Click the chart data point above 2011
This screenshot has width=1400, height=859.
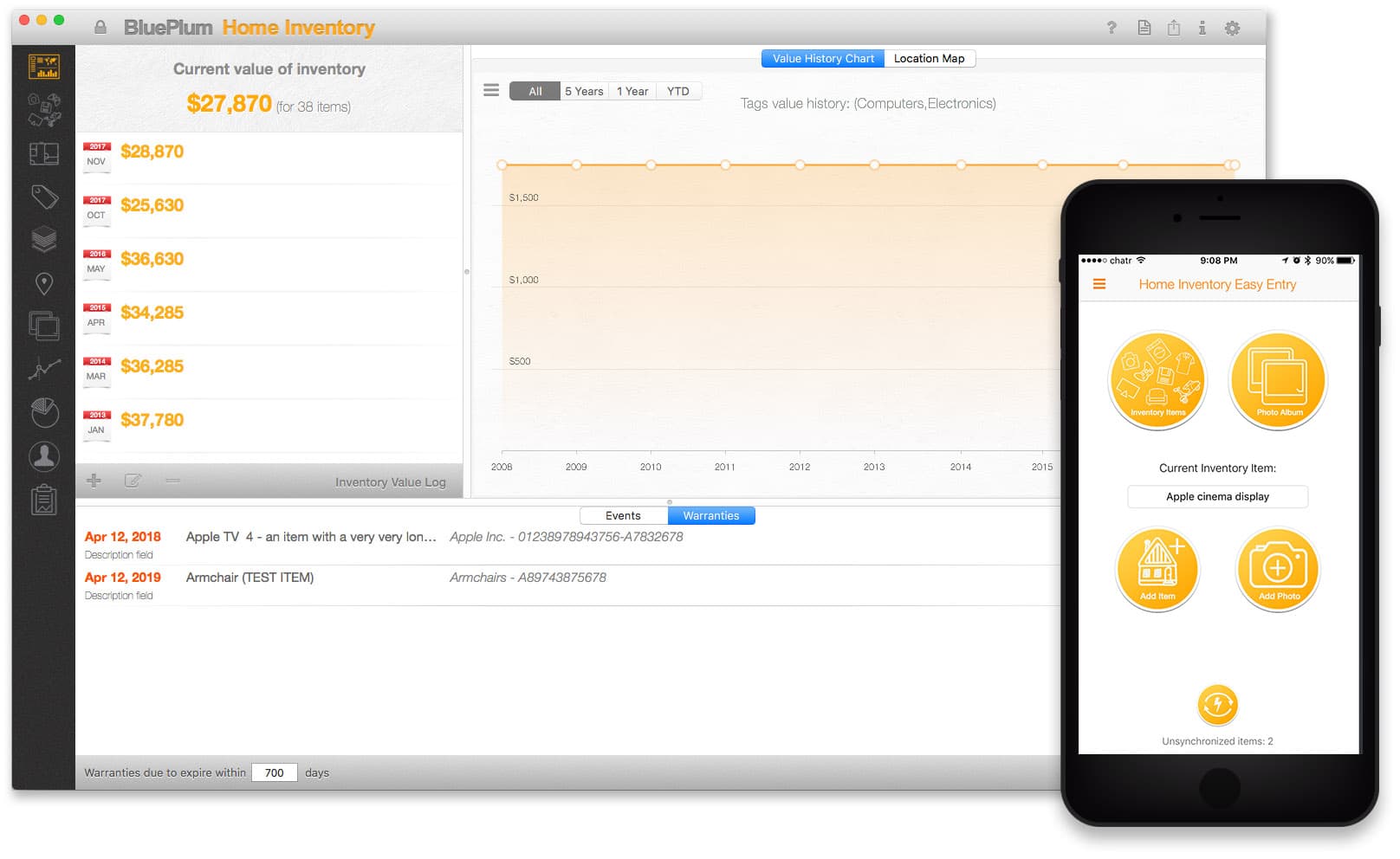click(x=725, y=165)
